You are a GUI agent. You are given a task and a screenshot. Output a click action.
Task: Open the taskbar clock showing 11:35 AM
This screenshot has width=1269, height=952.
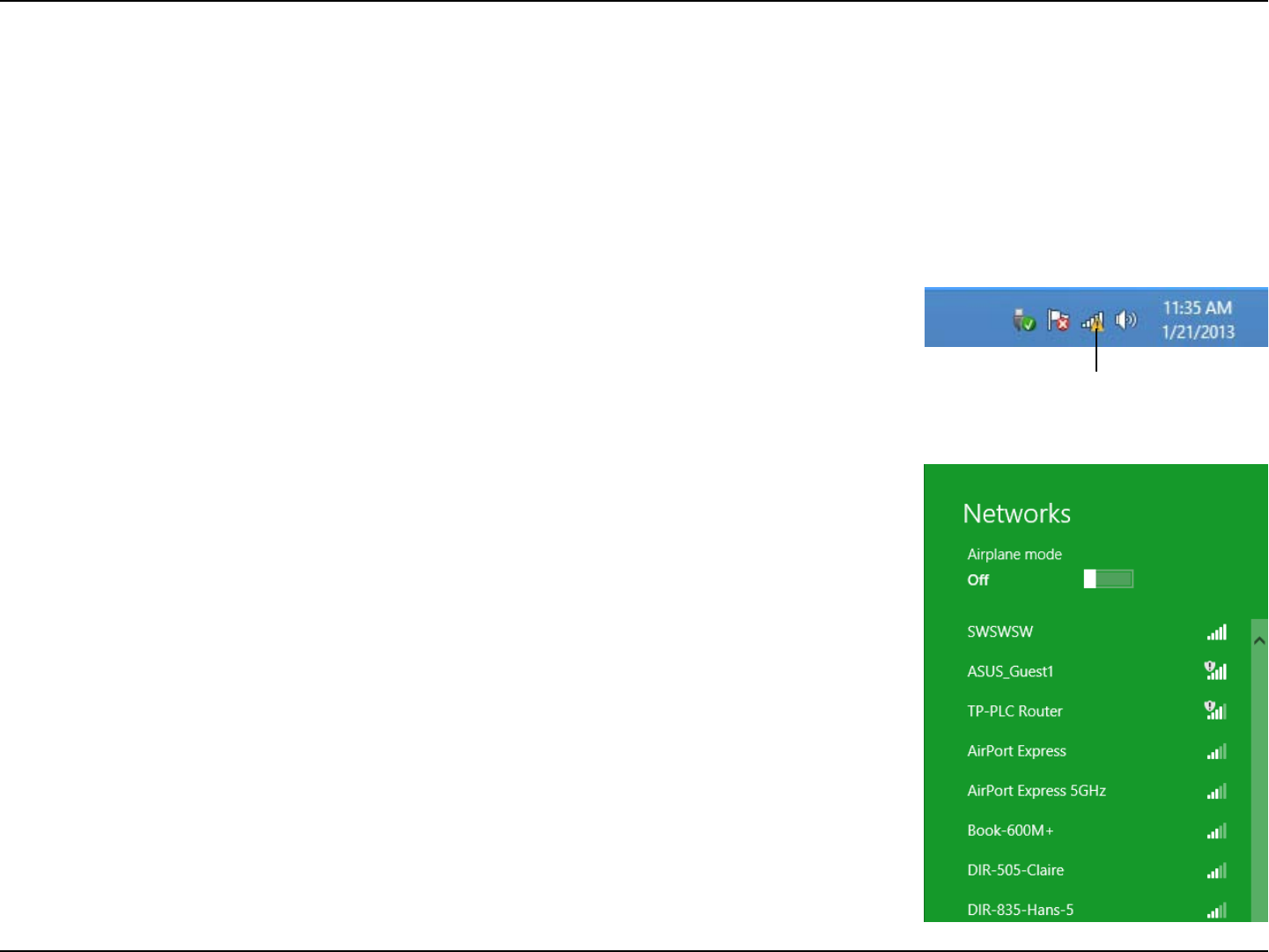coord(1198,320)
